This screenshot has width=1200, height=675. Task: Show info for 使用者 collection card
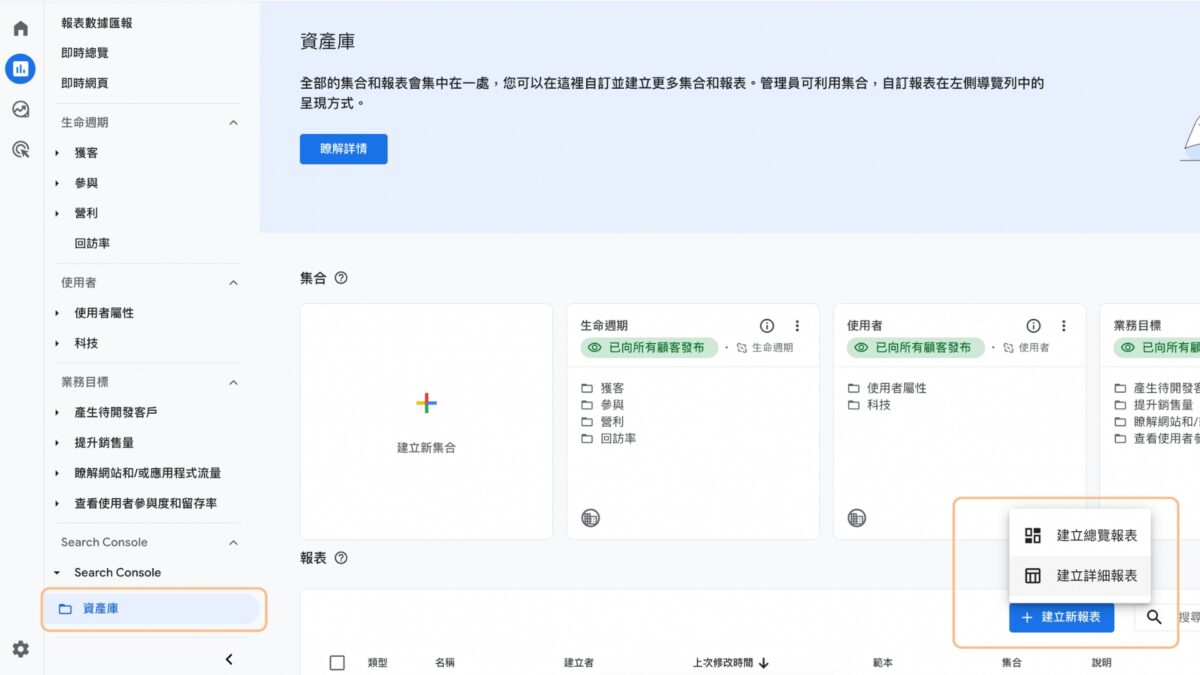click(1033, 326)
